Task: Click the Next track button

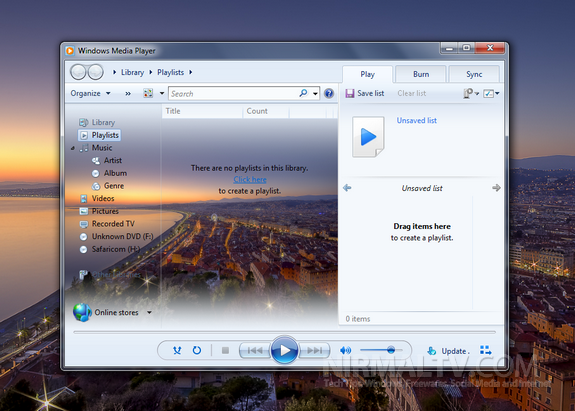Action: tap(314, 351)
